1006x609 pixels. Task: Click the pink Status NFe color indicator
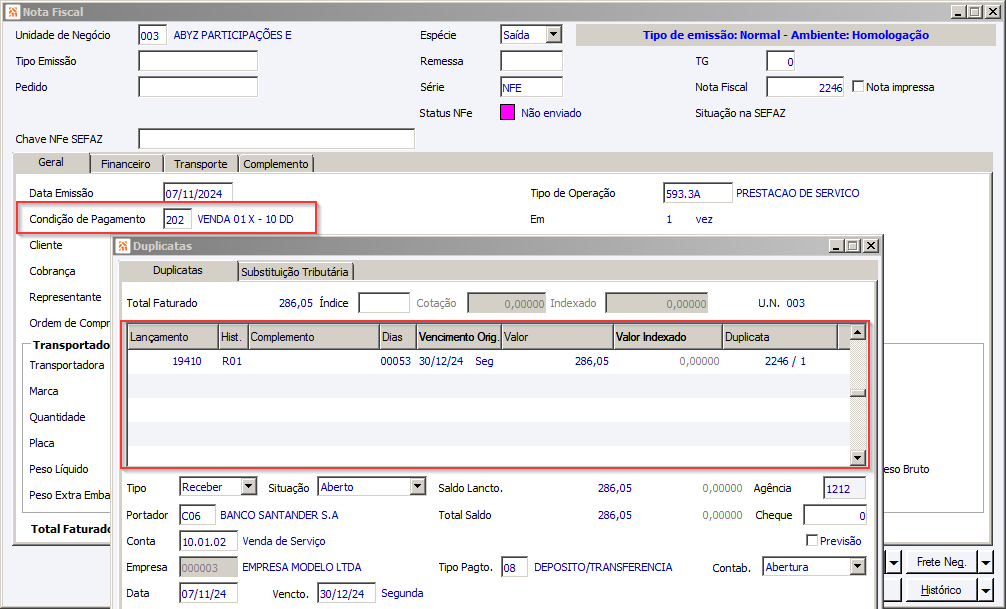[507, 113]
